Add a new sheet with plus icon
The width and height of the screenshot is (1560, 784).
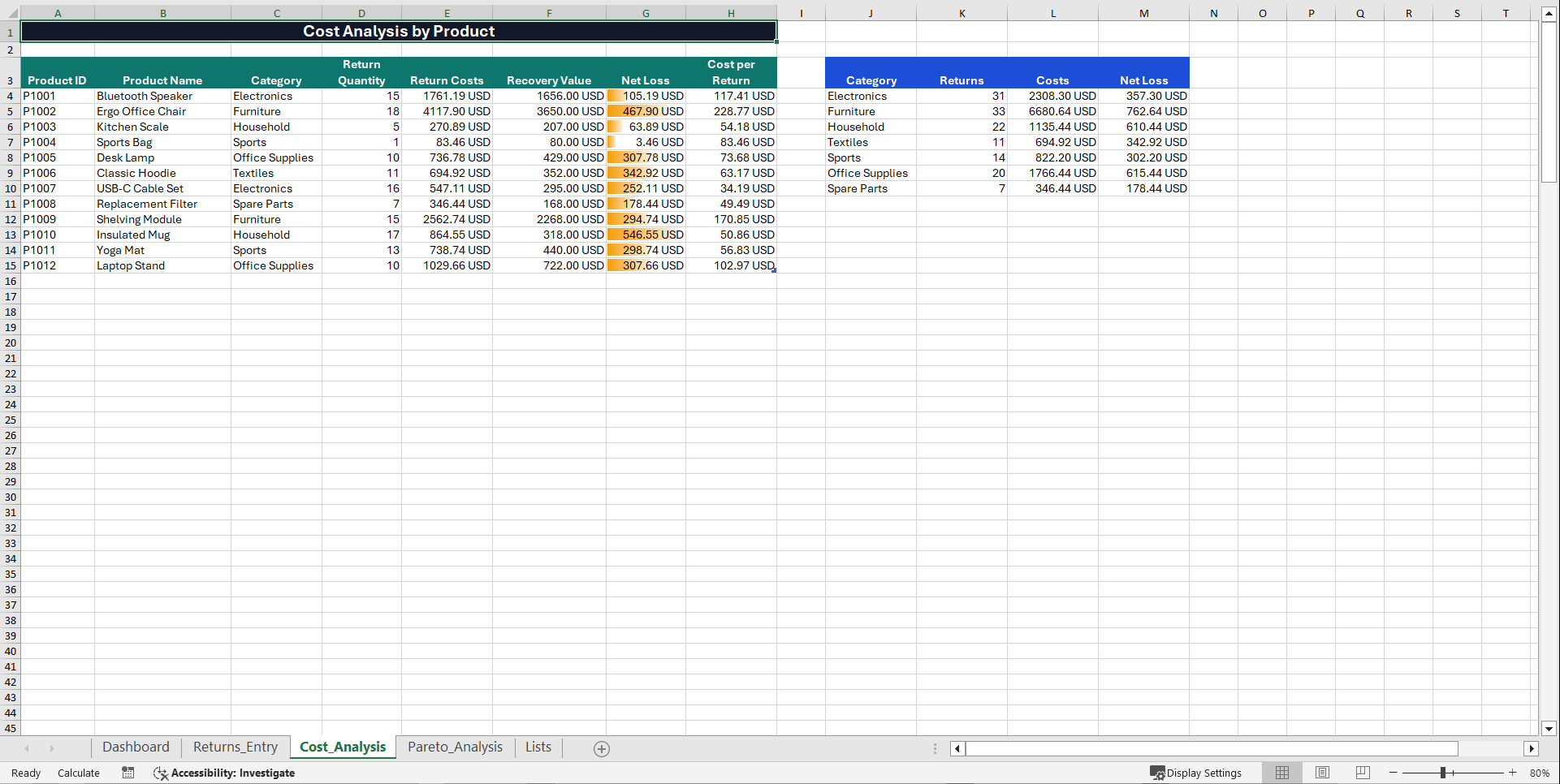click(602, 749)
